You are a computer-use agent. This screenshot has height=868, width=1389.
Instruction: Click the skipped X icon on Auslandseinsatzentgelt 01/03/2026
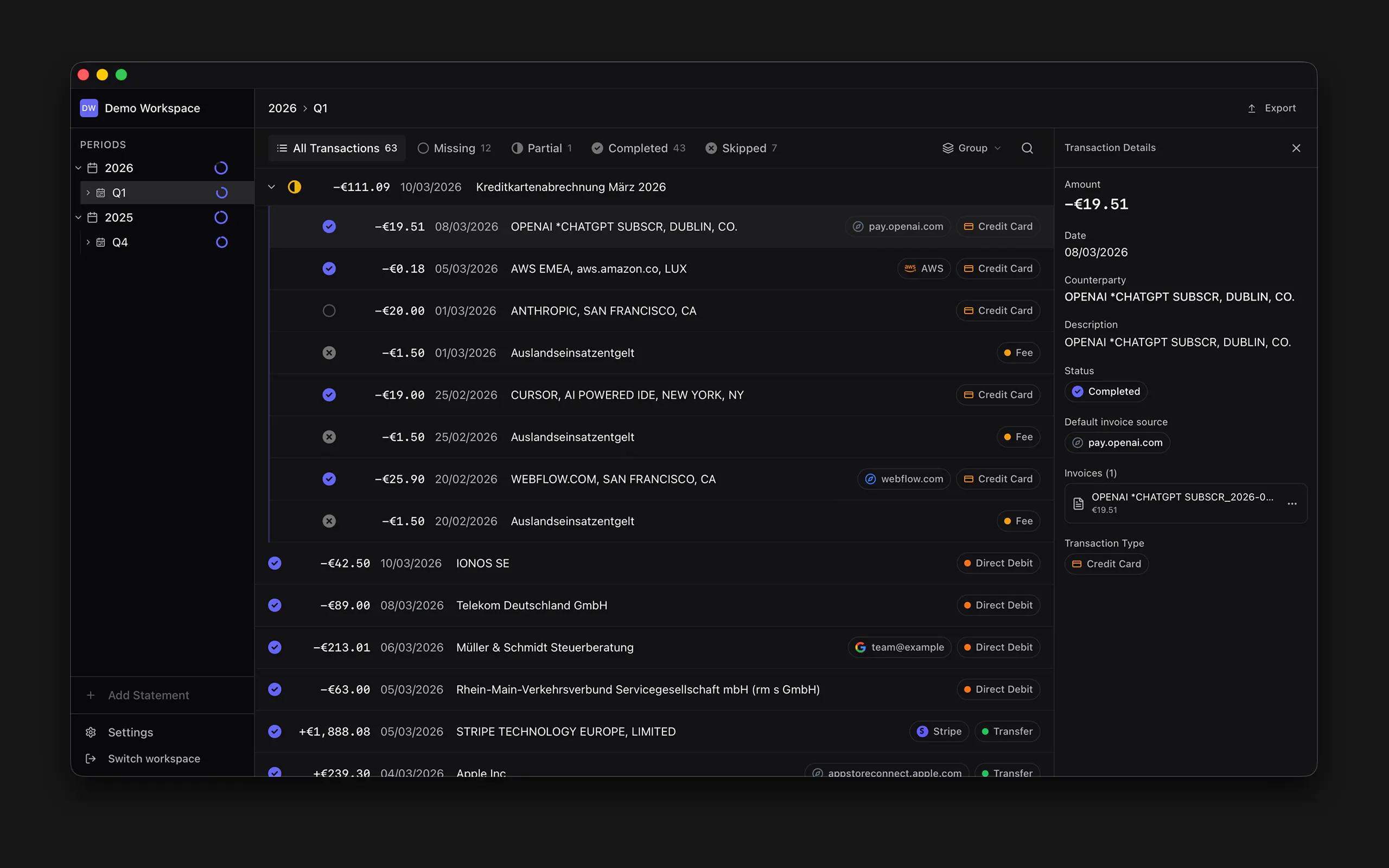[329, 353]
